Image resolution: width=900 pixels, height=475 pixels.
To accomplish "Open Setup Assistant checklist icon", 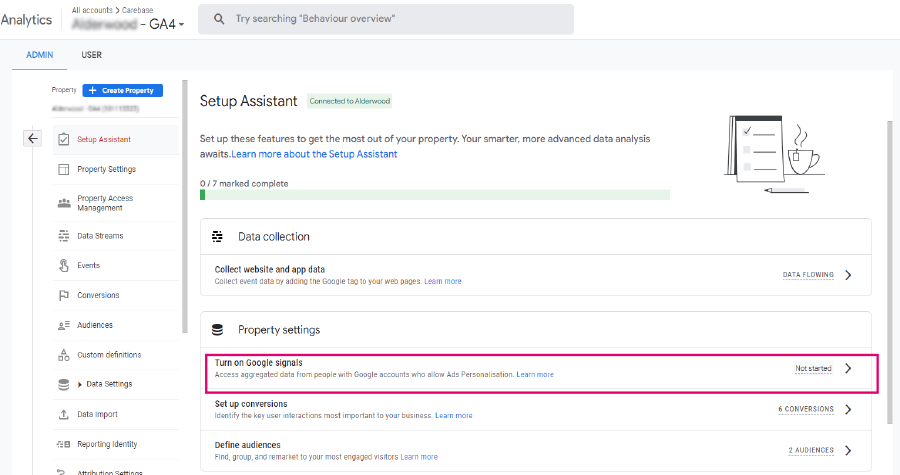I will 64,139.
